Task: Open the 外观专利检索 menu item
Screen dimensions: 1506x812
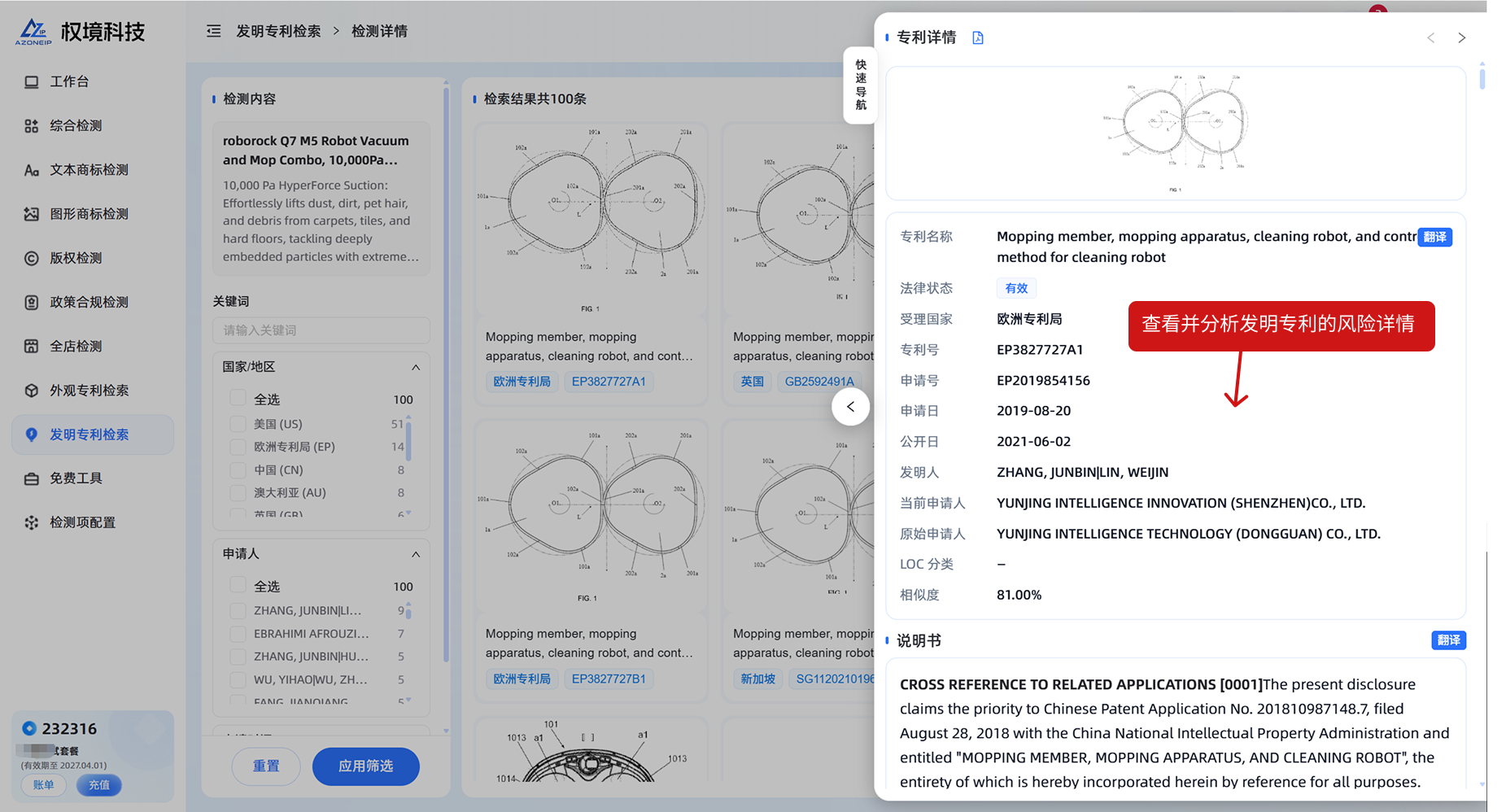Action: pyautogui.click(x=93, y=391)
